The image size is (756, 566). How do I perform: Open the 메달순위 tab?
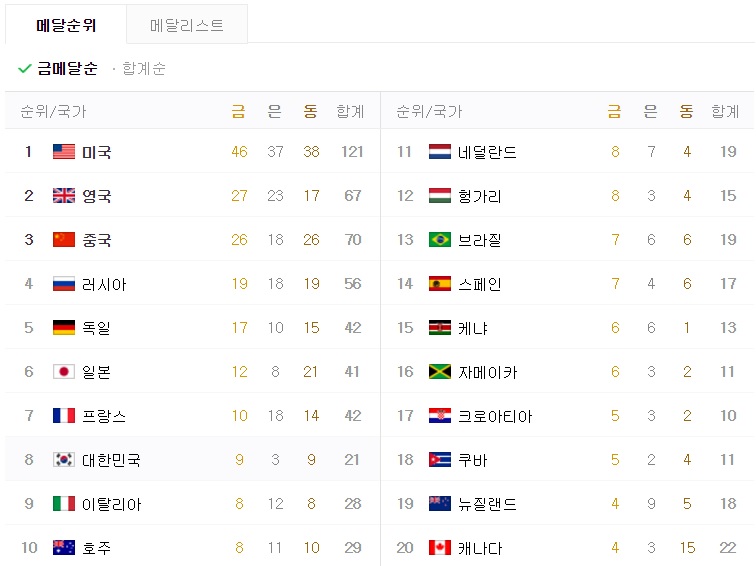click(66, 25)
